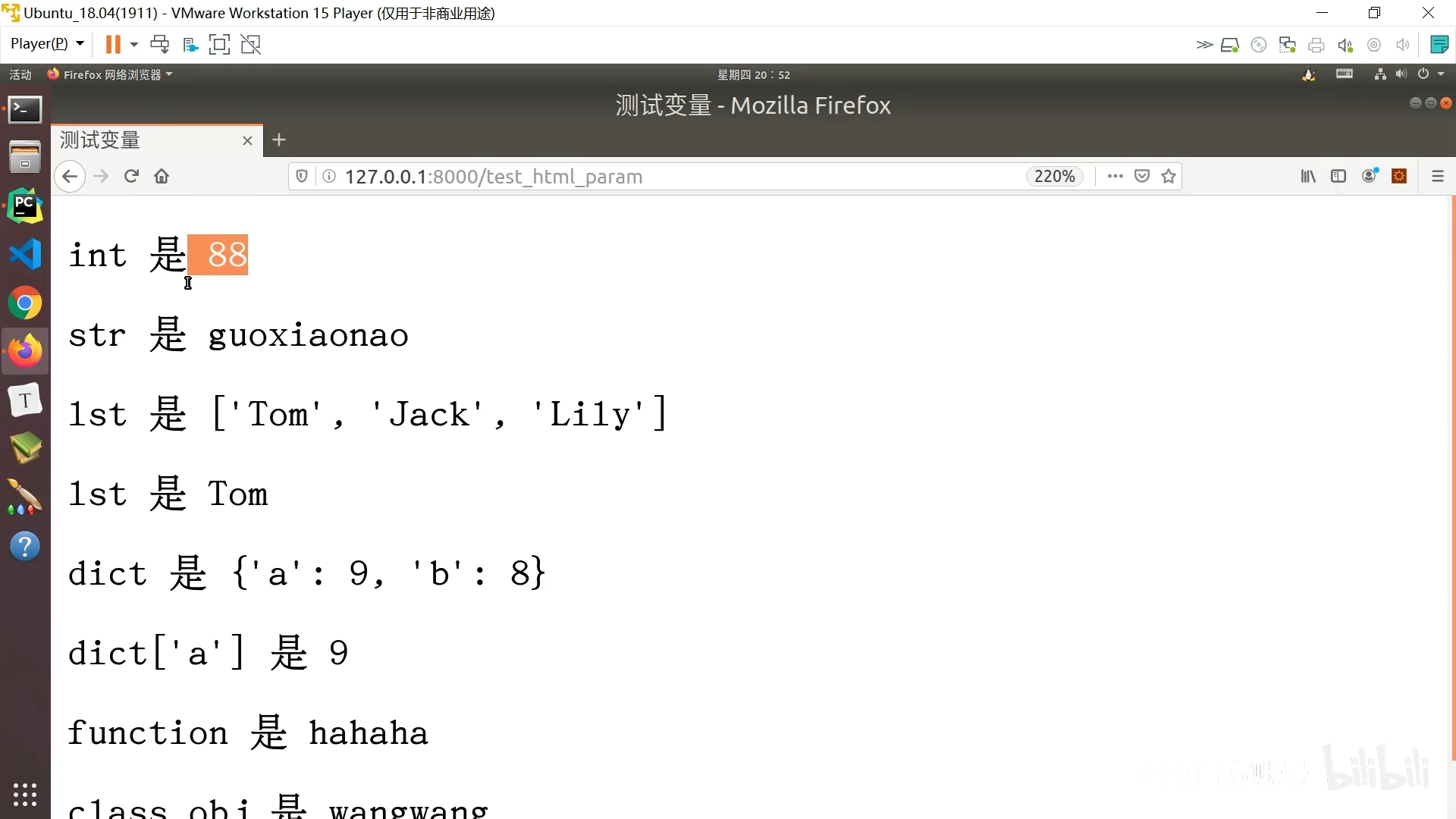
Task: Click the home page icon
Action: point(163,176)
